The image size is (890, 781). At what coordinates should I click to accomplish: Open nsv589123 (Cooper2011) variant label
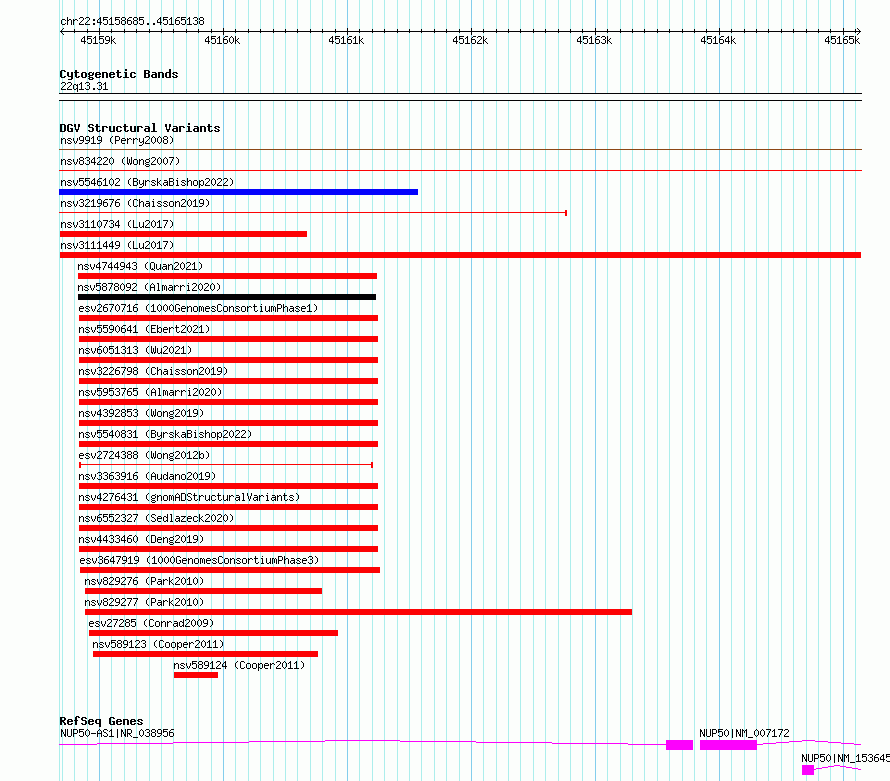coord(158,644)
